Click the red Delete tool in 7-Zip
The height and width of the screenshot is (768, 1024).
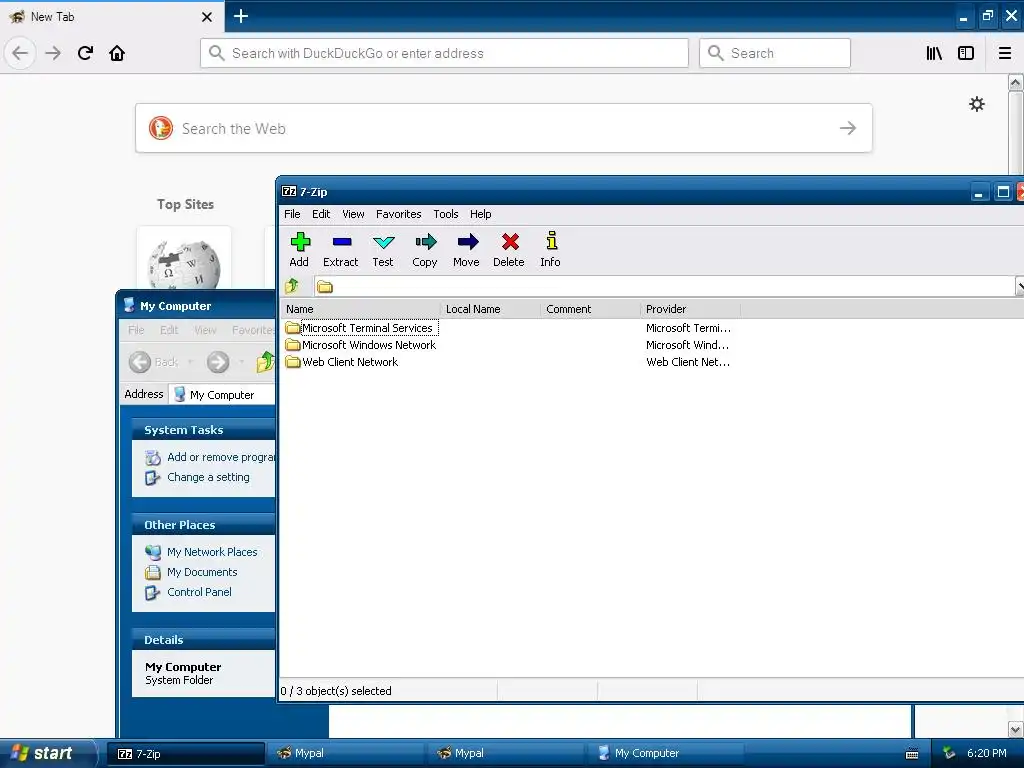(x=509, y=249)
